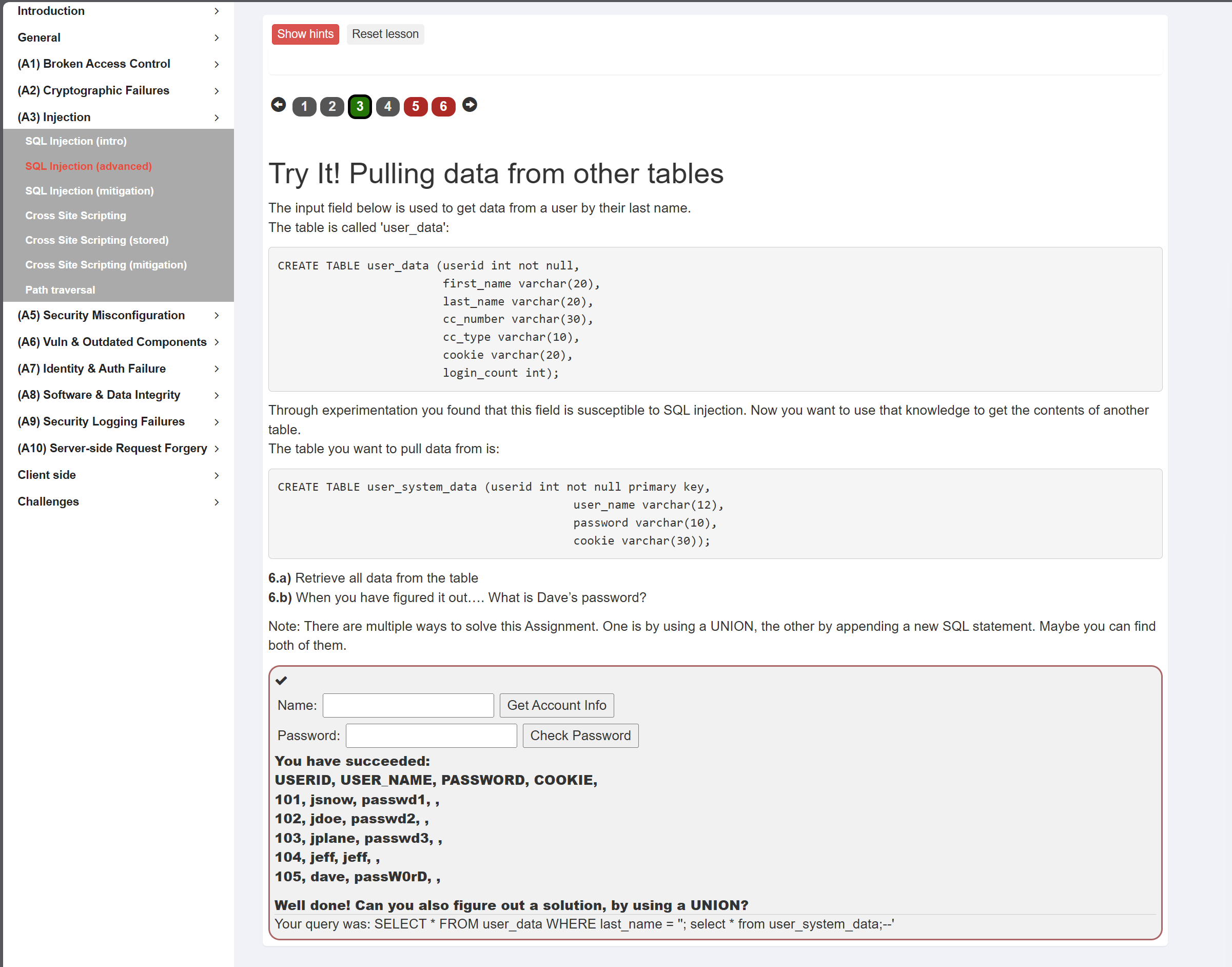Go to lesson page 1 badge

pos(304,106)
